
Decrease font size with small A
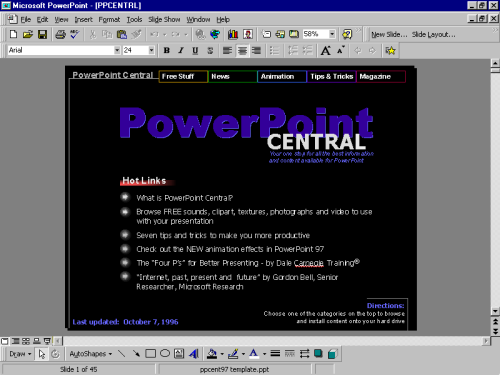click(x=340, y=50)
